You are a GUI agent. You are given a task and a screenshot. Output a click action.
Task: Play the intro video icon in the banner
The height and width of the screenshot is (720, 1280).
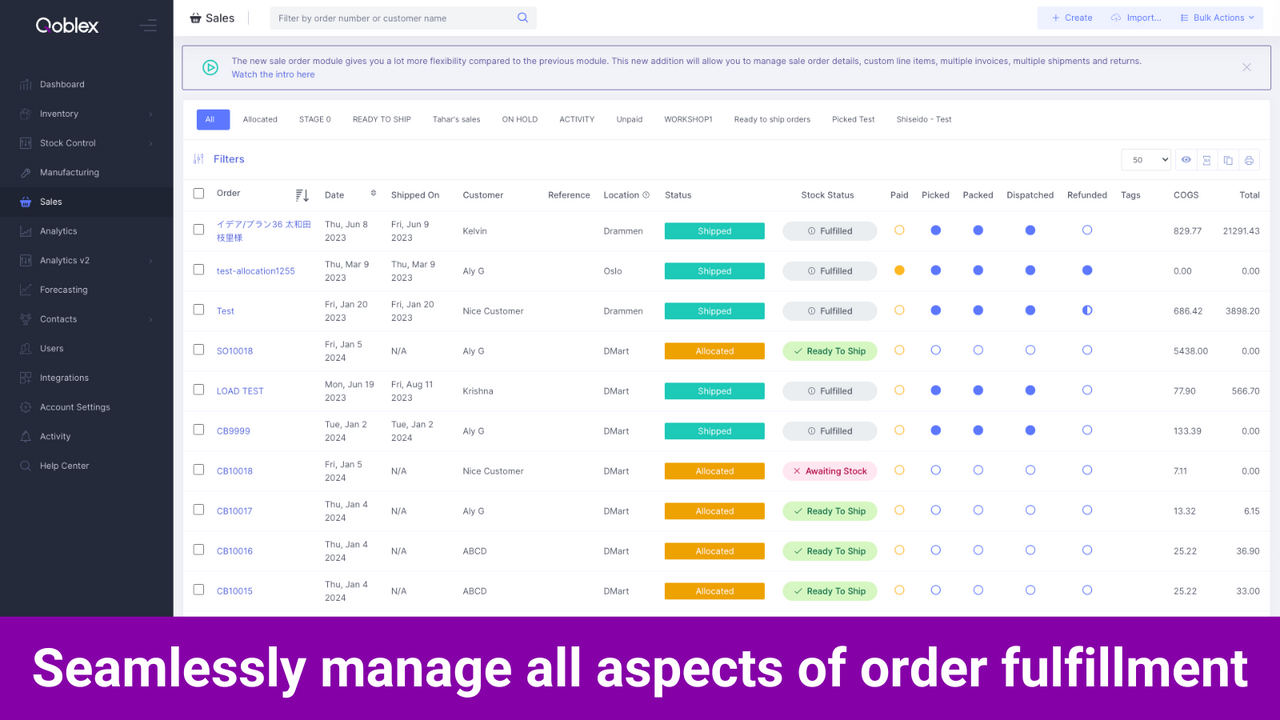(210, 67)
